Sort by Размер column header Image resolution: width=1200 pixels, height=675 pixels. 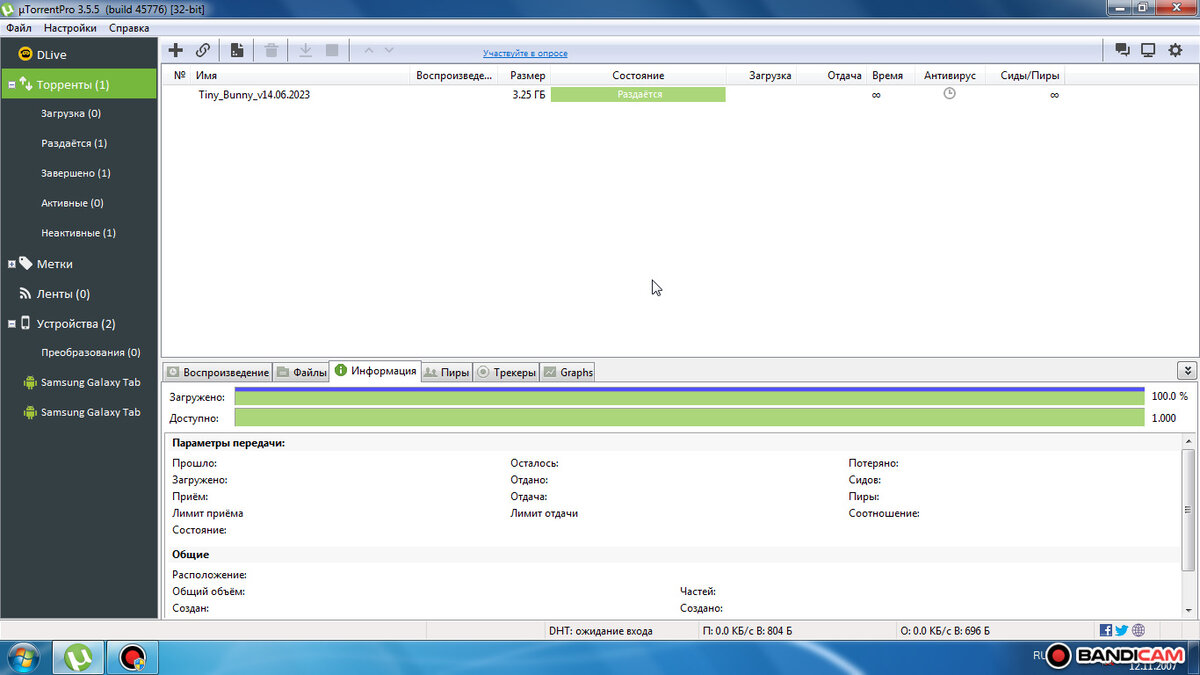524,75
